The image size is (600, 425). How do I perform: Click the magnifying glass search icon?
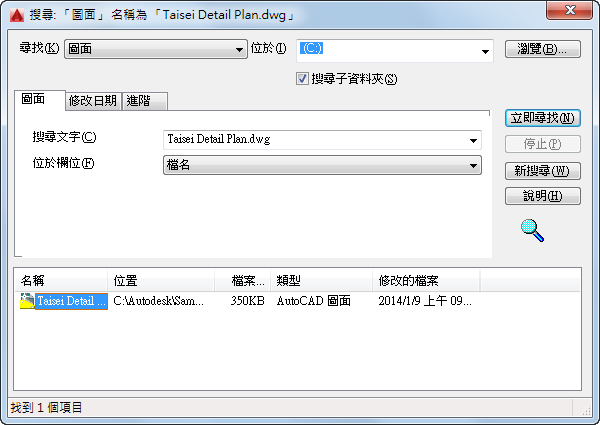point(532,230)
